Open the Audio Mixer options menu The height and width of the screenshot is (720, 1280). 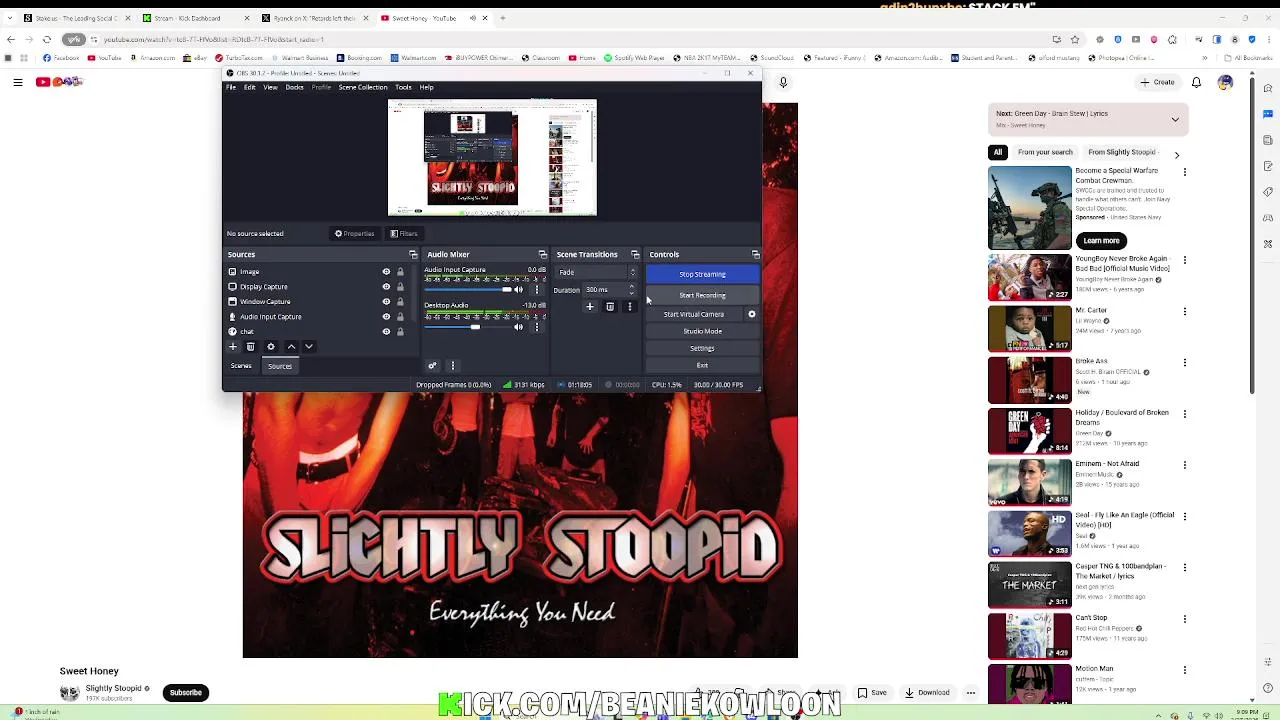[452, 366]
